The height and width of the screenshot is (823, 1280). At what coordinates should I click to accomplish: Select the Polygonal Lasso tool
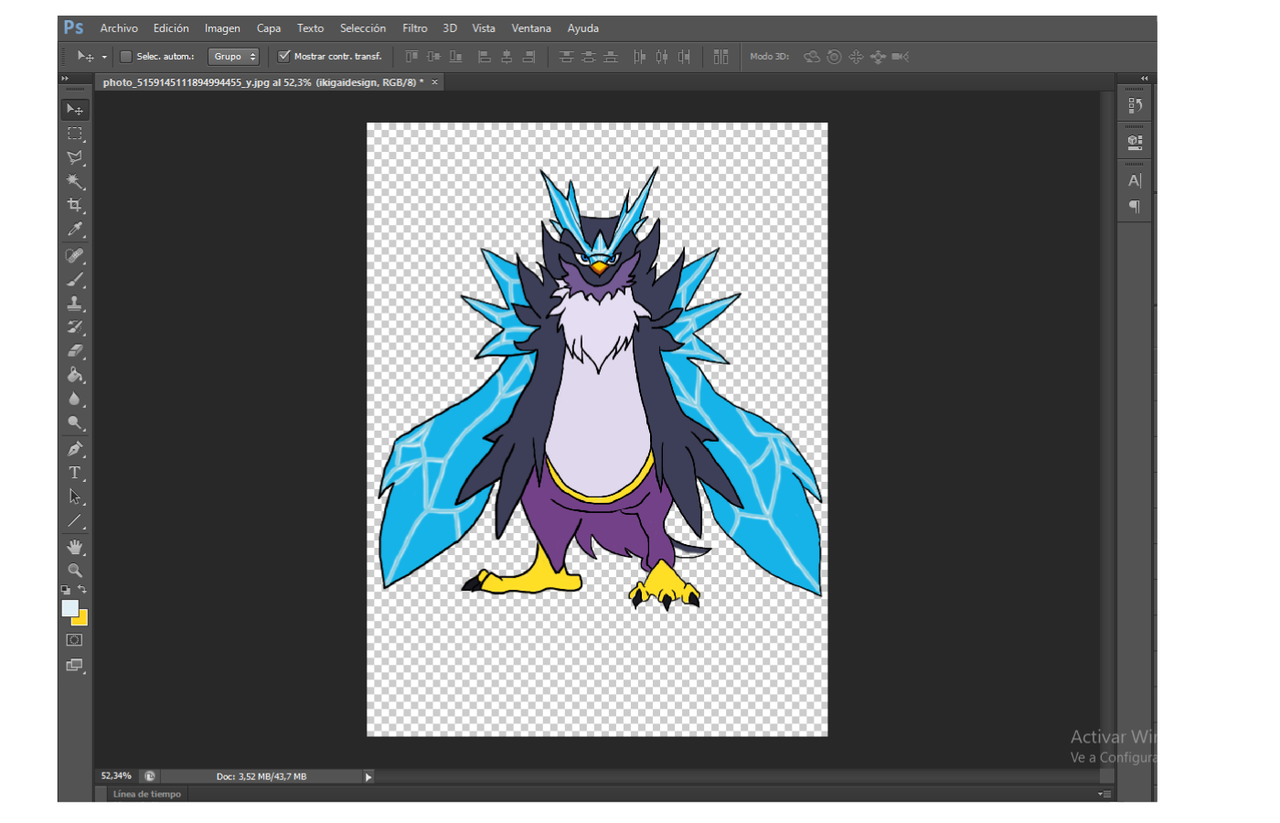click(75, 157)
